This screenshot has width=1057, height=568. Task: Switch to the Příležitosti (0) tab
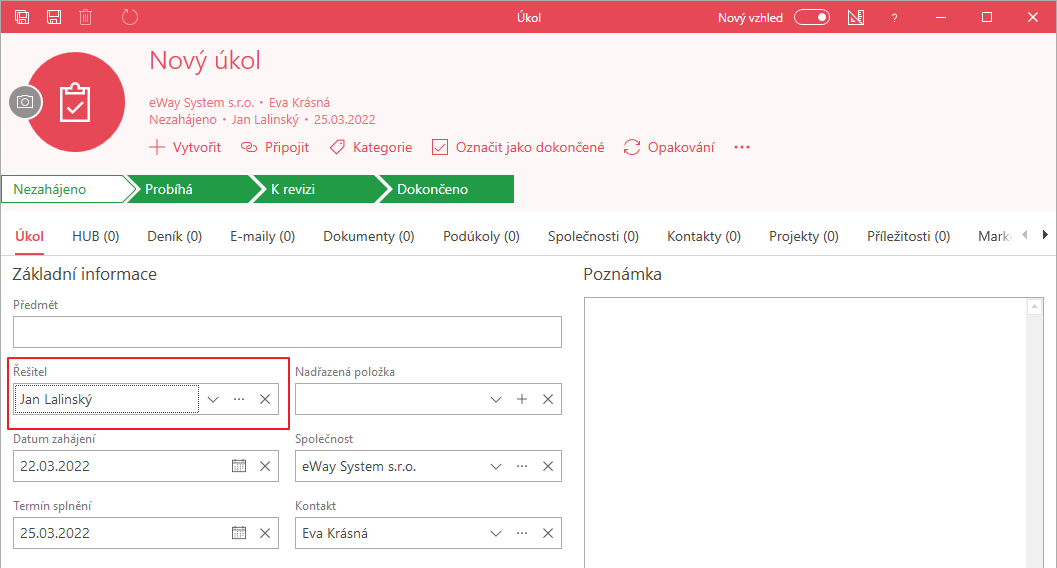(x=909, y=236)
